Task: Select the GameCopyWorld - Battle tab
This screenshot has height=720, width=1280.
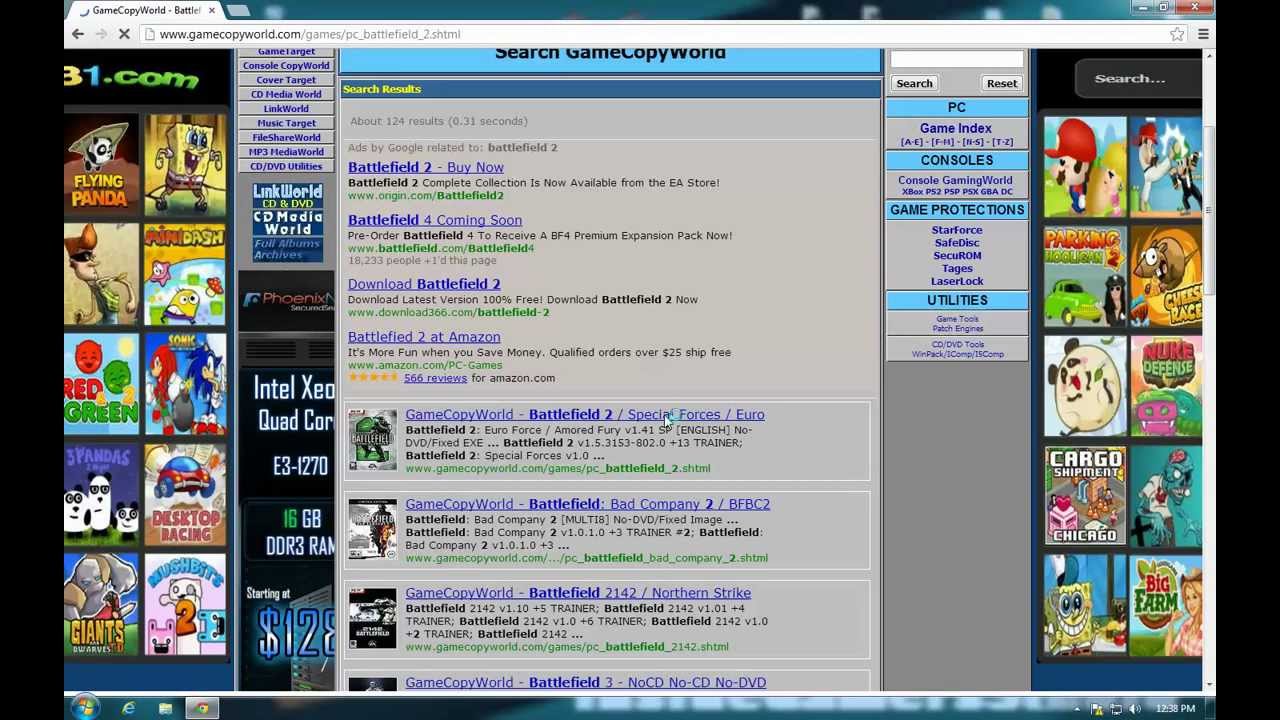Action: tap(146, 10)
